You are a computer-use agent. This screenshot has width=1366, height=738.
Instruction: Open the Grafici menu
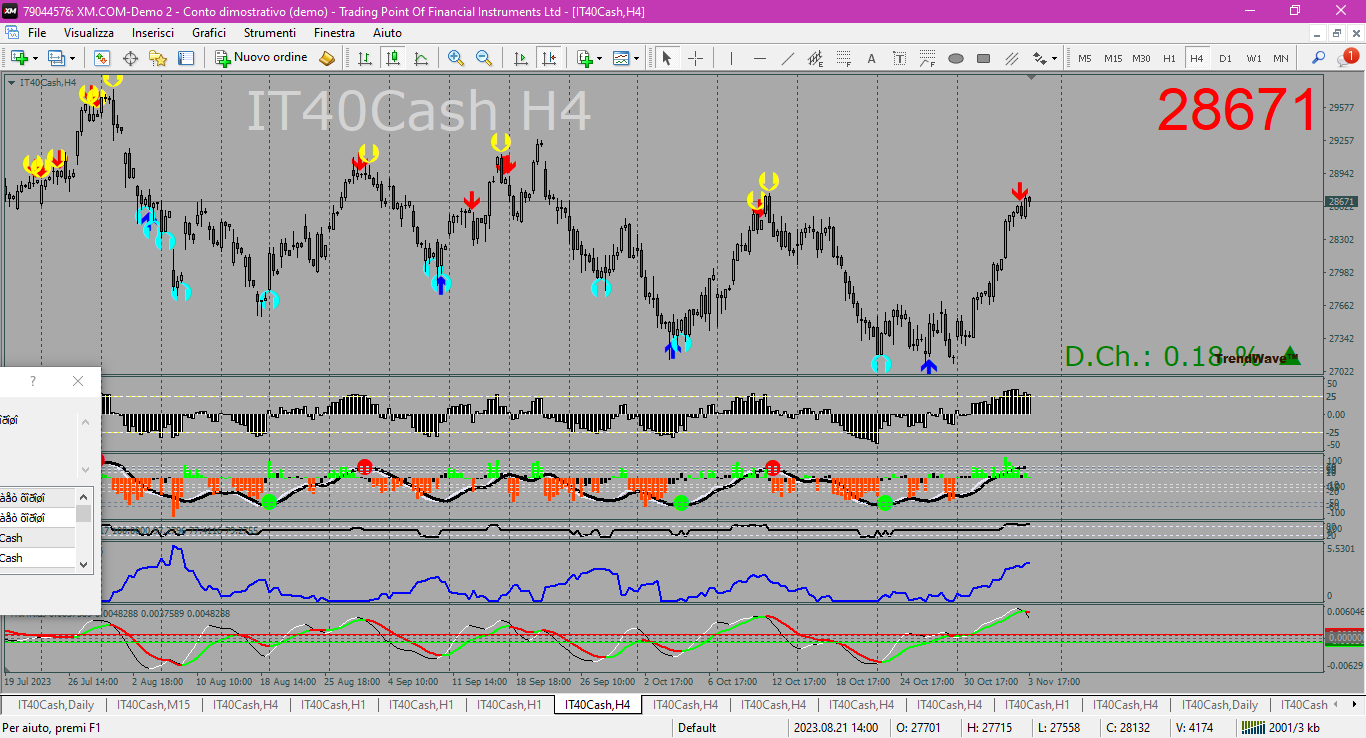coord(209,32)
